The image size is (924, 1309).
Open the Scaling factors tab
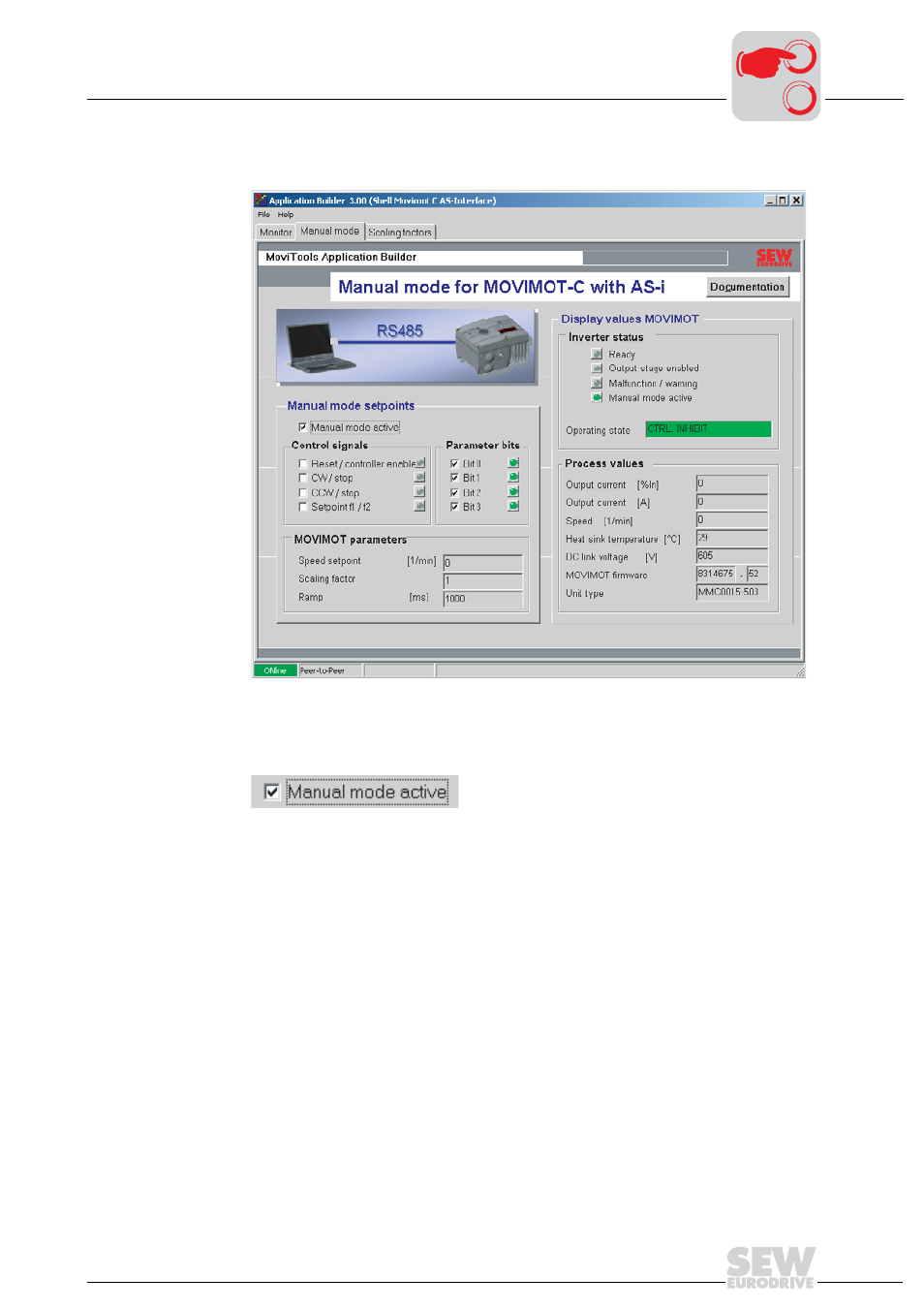(x=400, y=233)
